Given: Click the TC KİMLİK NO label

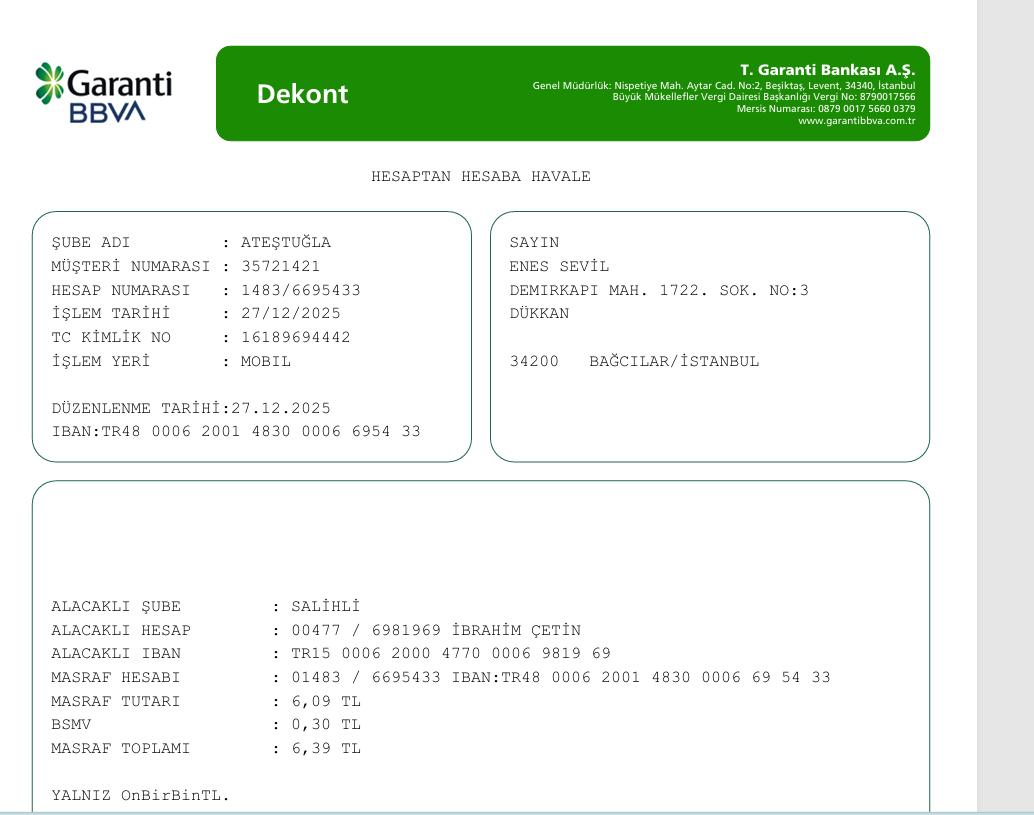Looking at the screenshot, I should click(111, 338).
